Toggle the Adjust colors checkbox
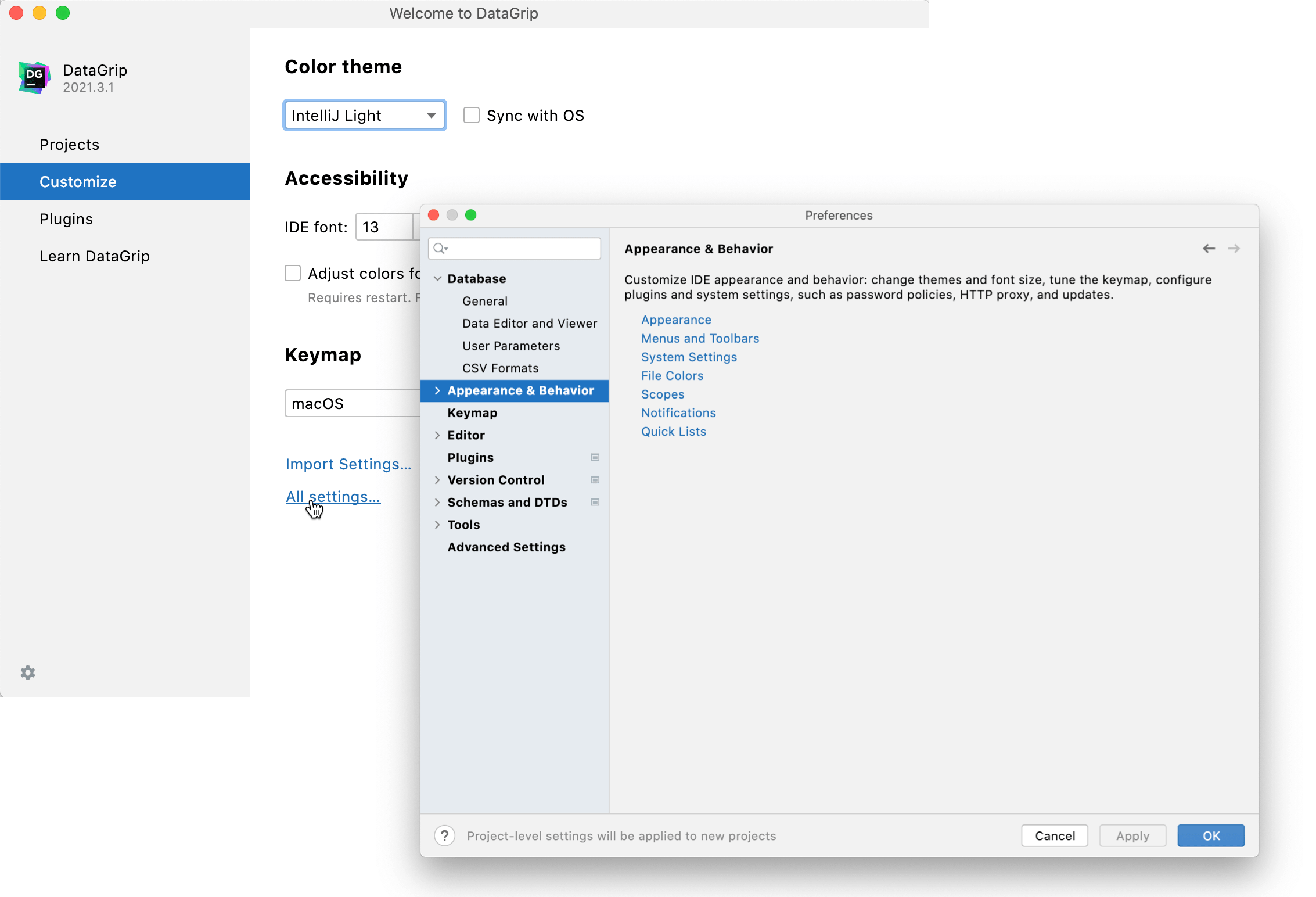Screen dimensions: 1316x897 point(293,273)
